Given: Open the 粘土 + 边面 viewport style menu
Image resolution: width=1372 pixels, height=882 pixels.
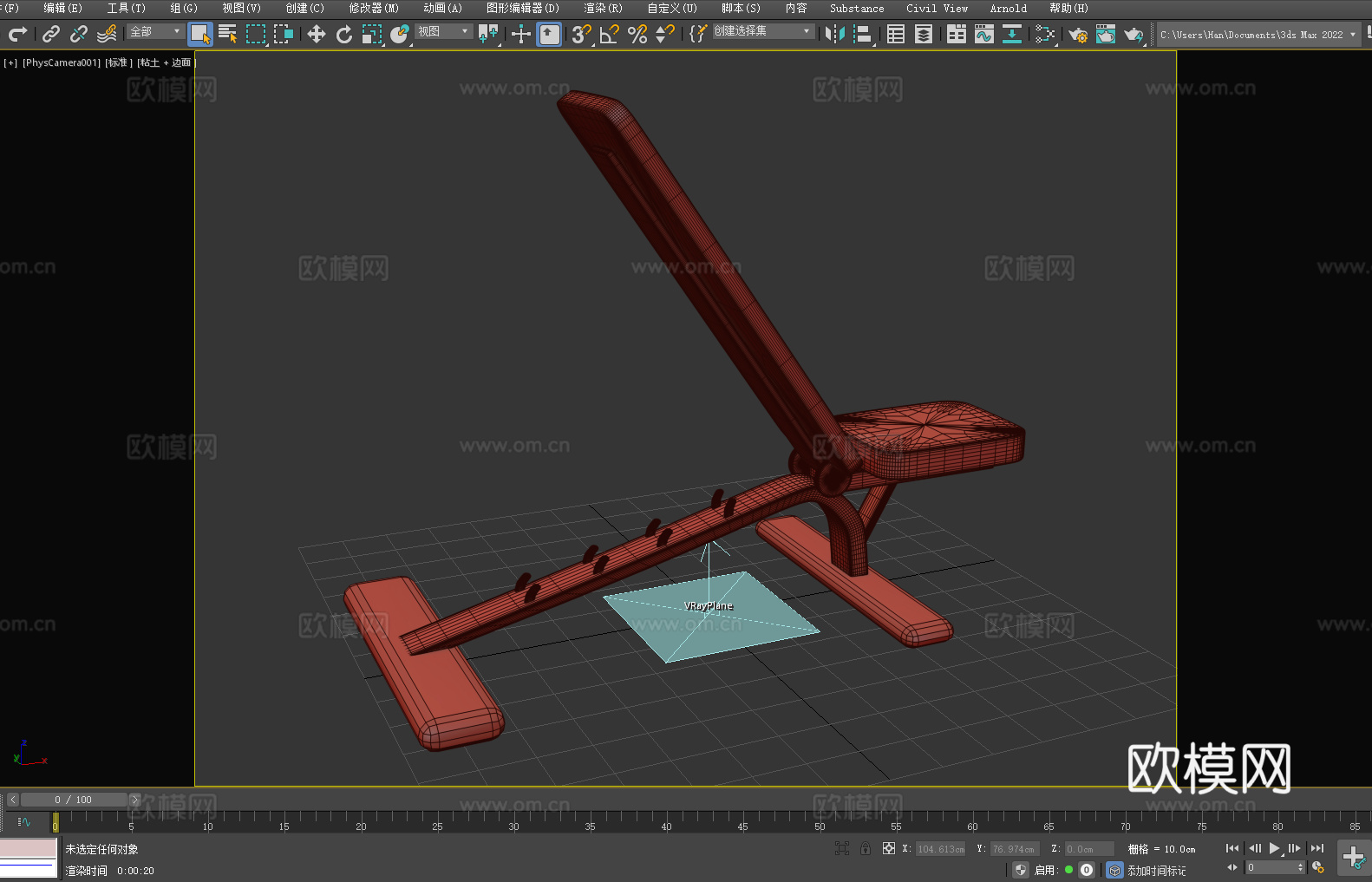Looking at the screenshot, I should click(x=167, y=62).
